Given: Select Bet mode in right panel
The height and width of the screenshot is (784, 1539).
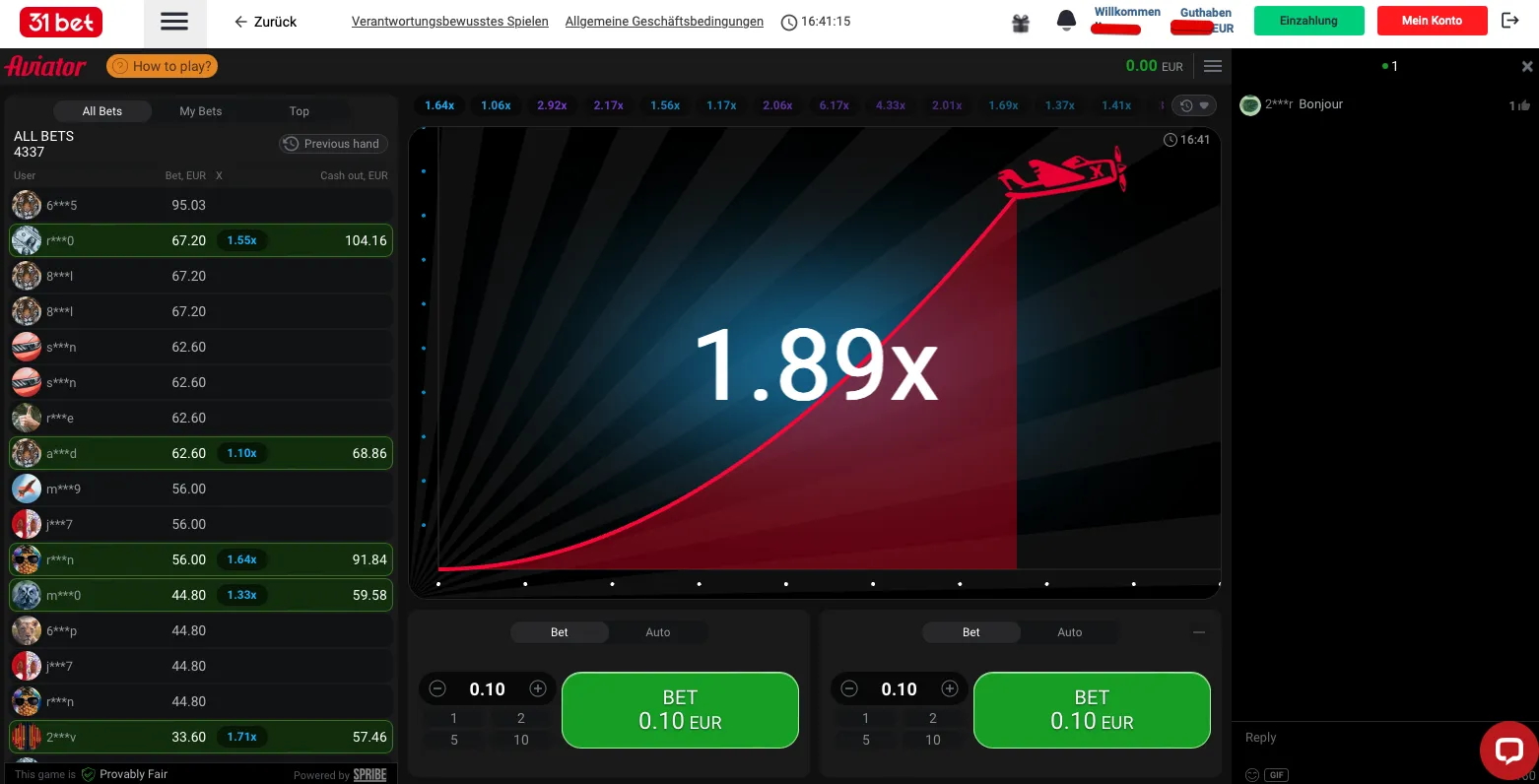Looking at the screenshot, I should (970, 632).
